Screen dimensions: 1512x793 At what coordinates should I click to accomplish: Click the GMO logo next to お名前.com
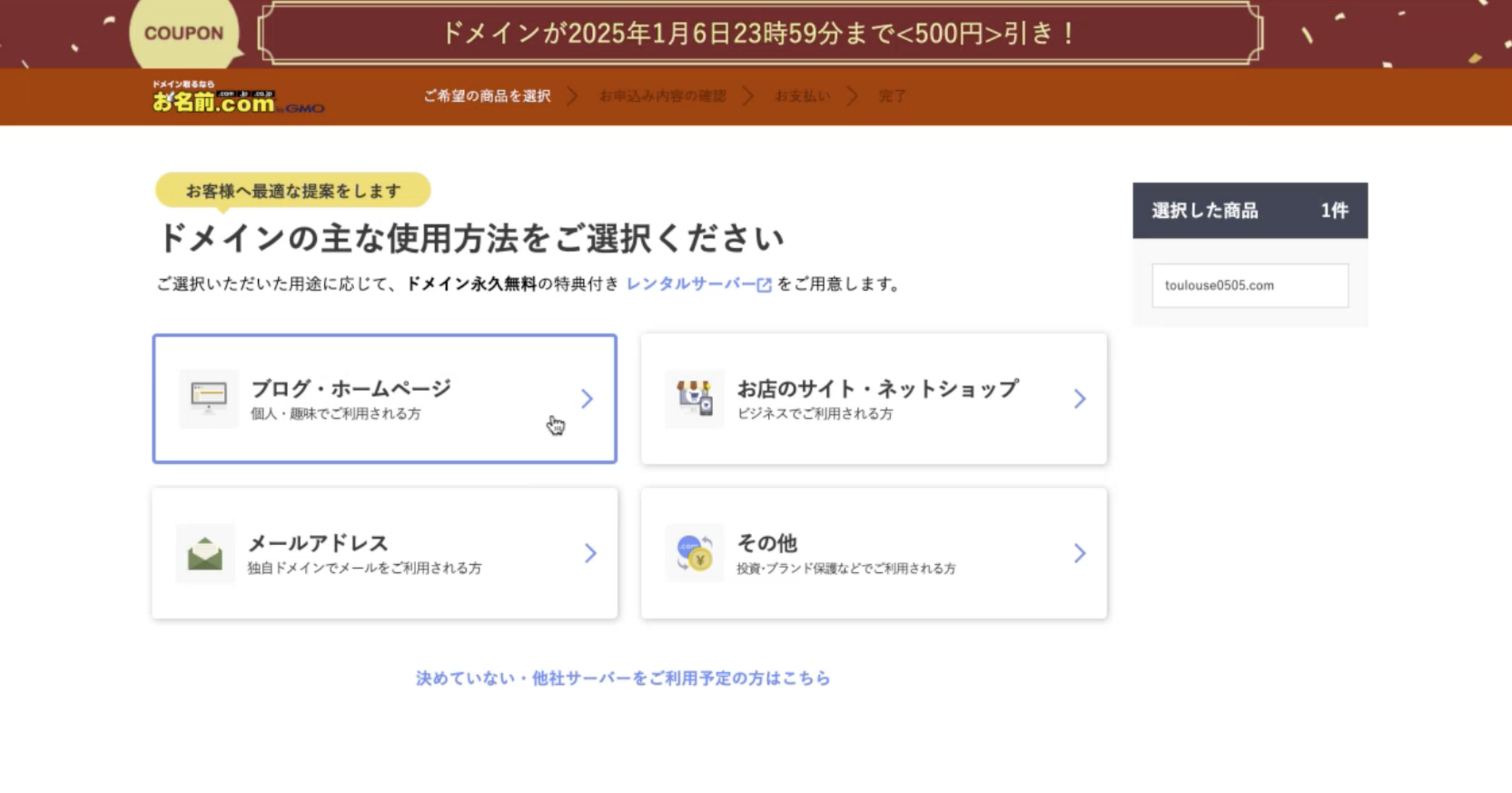[x=305, y=109]
